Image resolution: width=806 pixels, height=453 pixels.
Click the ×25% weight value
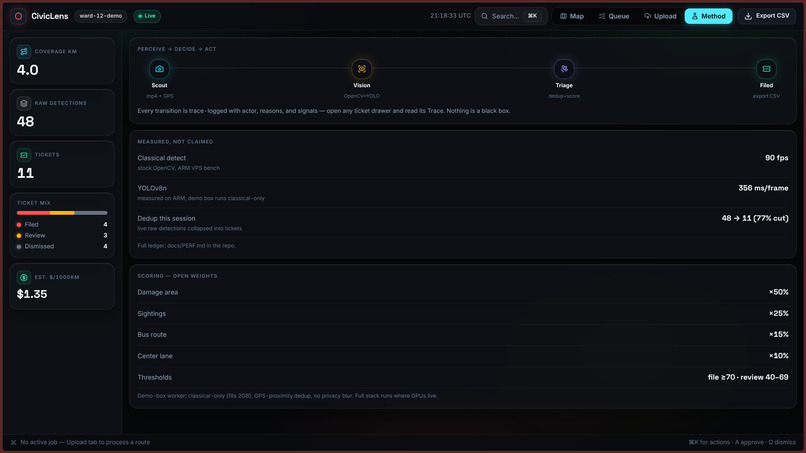click(x=779, y=314)
